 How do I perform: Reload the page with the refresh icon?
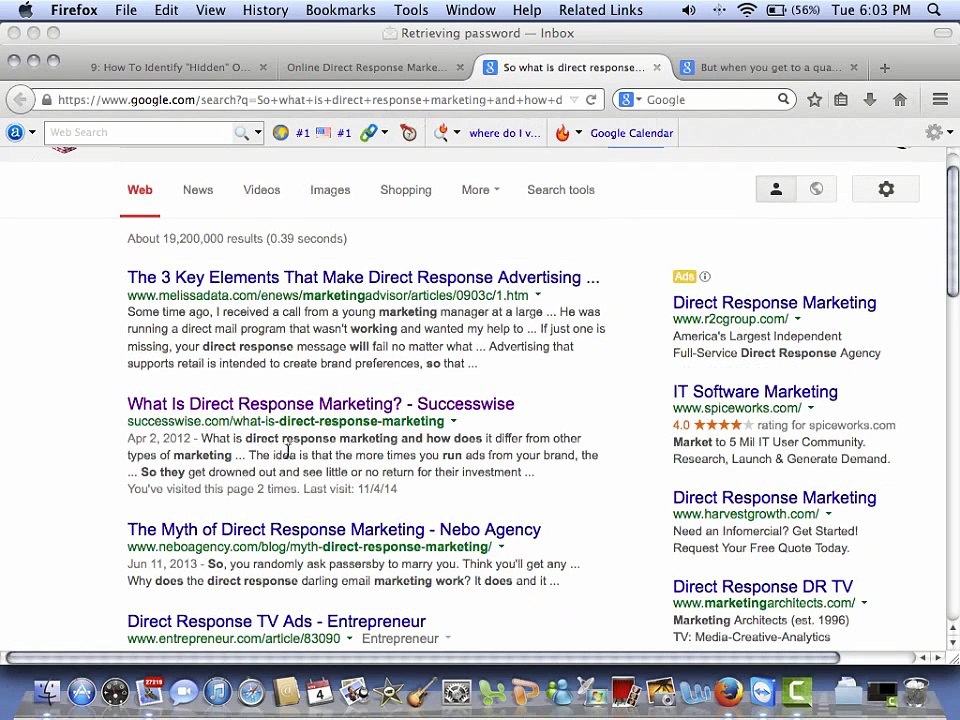[x=591, y=100]
